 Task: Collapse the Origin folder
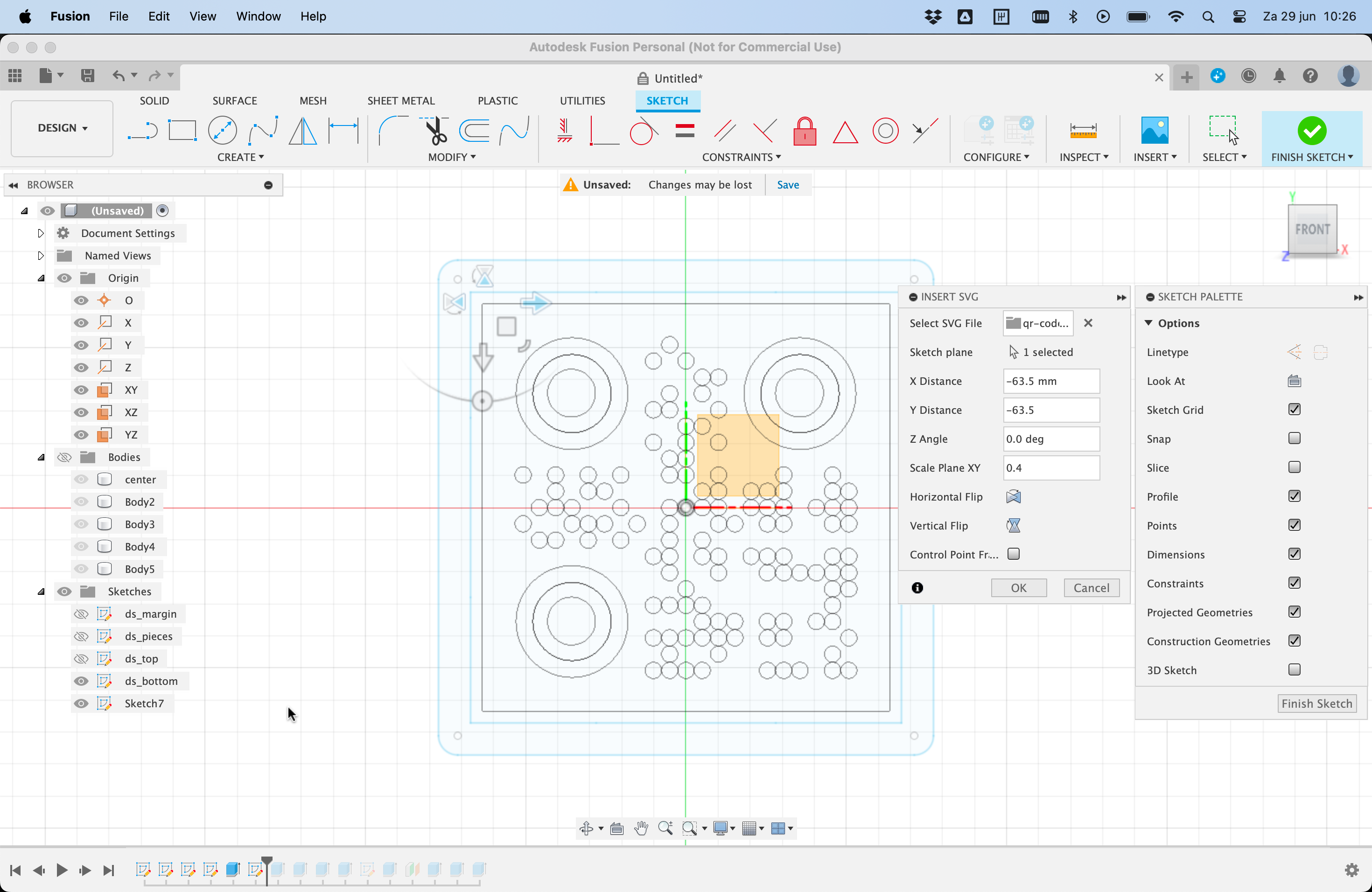pyautogui.click(x=41, y=279)
